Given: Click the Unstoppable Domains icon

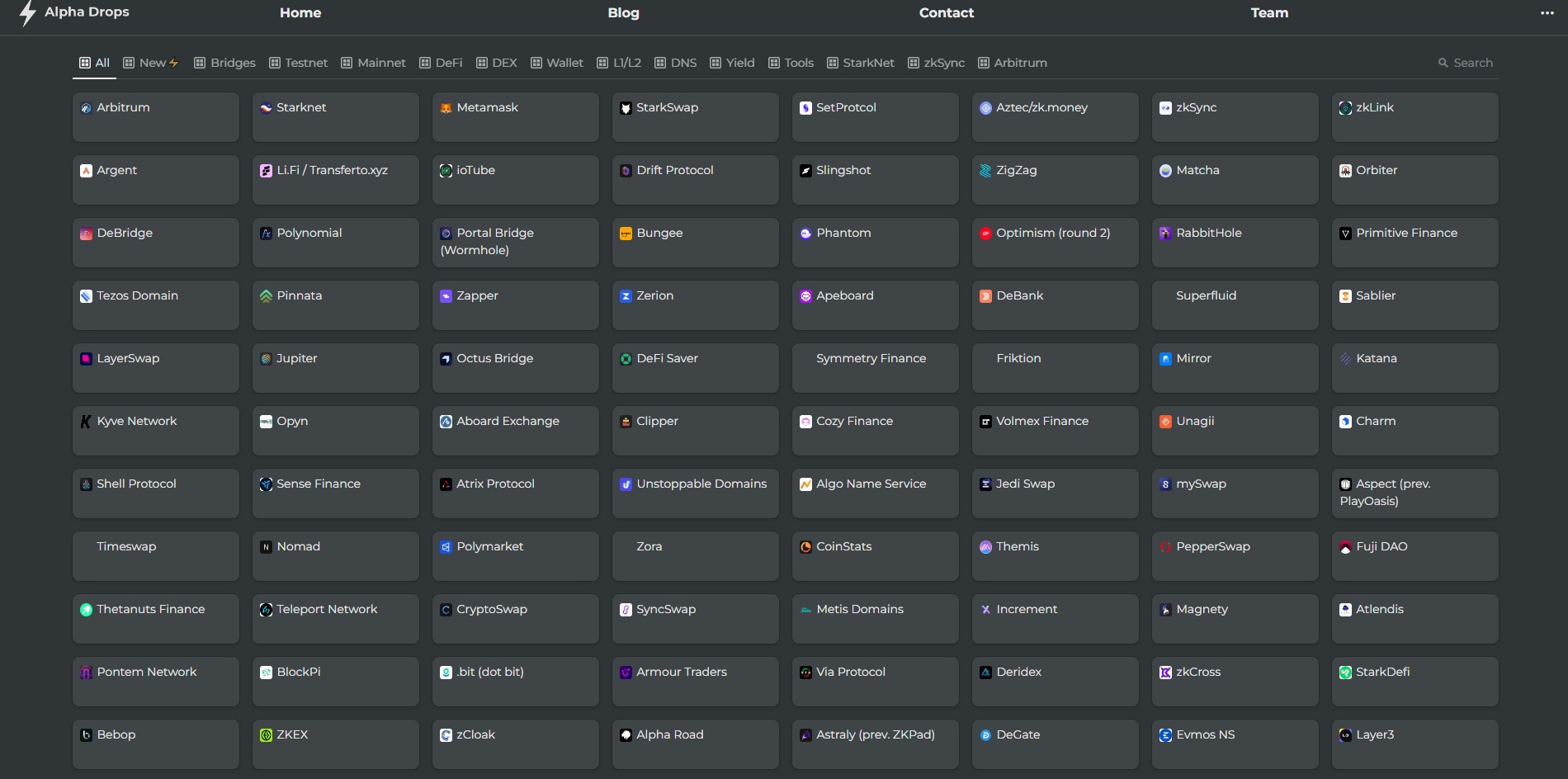Looking at the screenshot, I should pyautogui.click(x=626, y=484).
